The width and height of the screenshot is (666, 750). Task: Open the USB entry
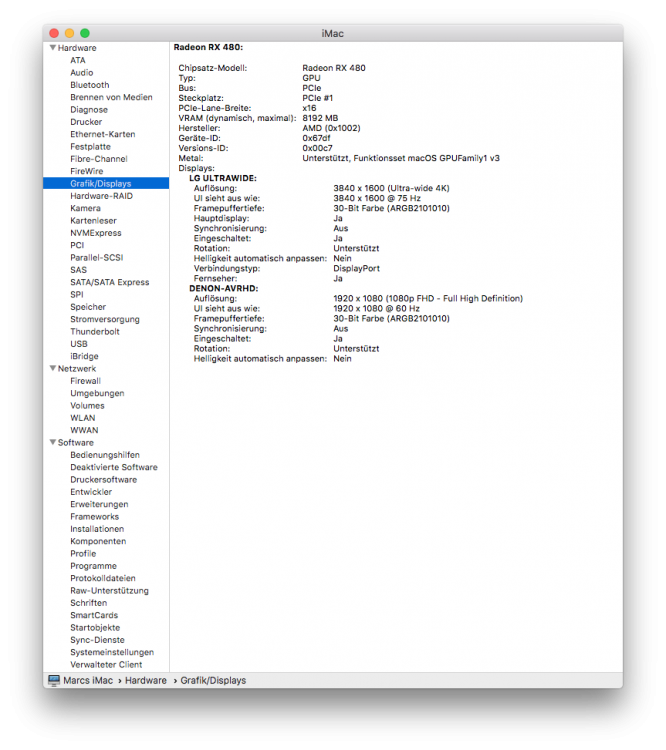[x=78, y=344]
